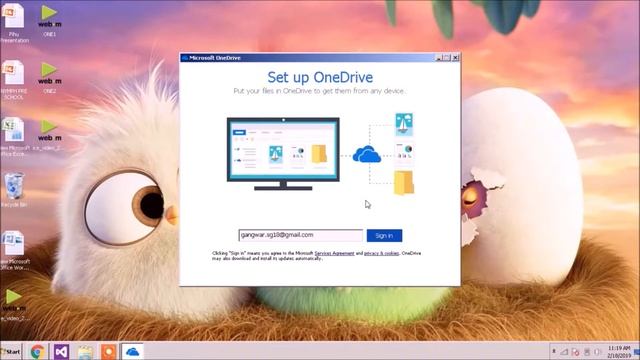
Task: Select the webm file beside the Excel icon
Action: tap(49, 135)
